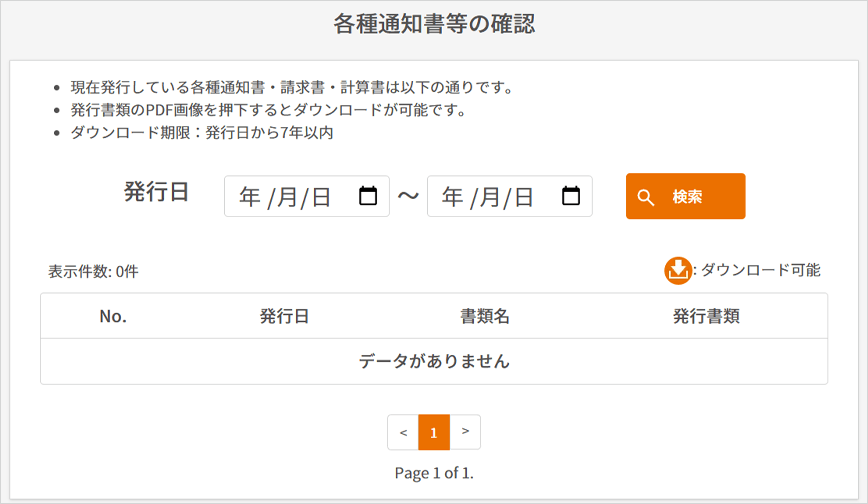Click the データがありません empty table row
Viewport: 868px width, 504px height.
[x=434, y=361]
